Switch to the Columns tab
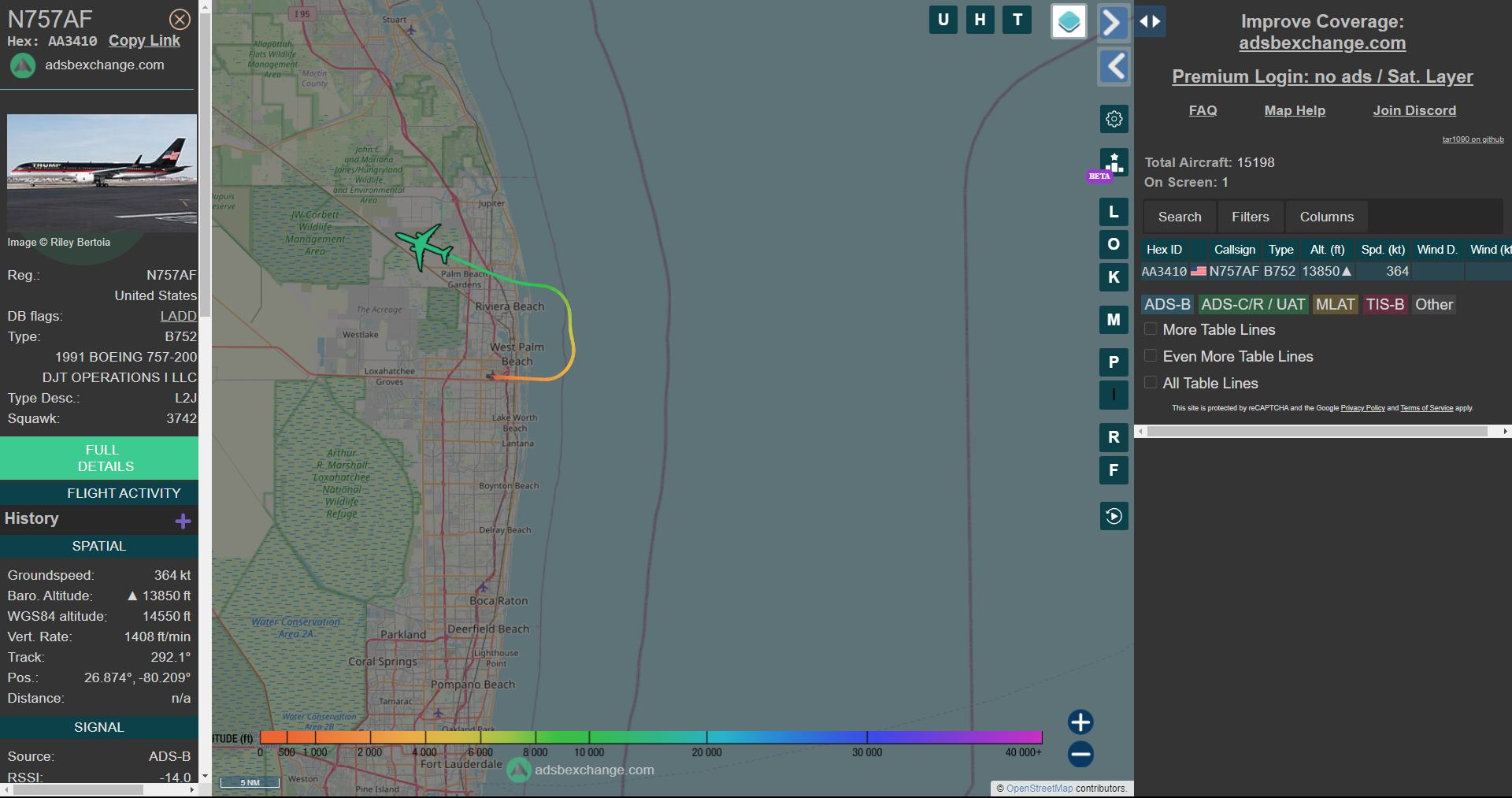 (x=1326, y=217)
